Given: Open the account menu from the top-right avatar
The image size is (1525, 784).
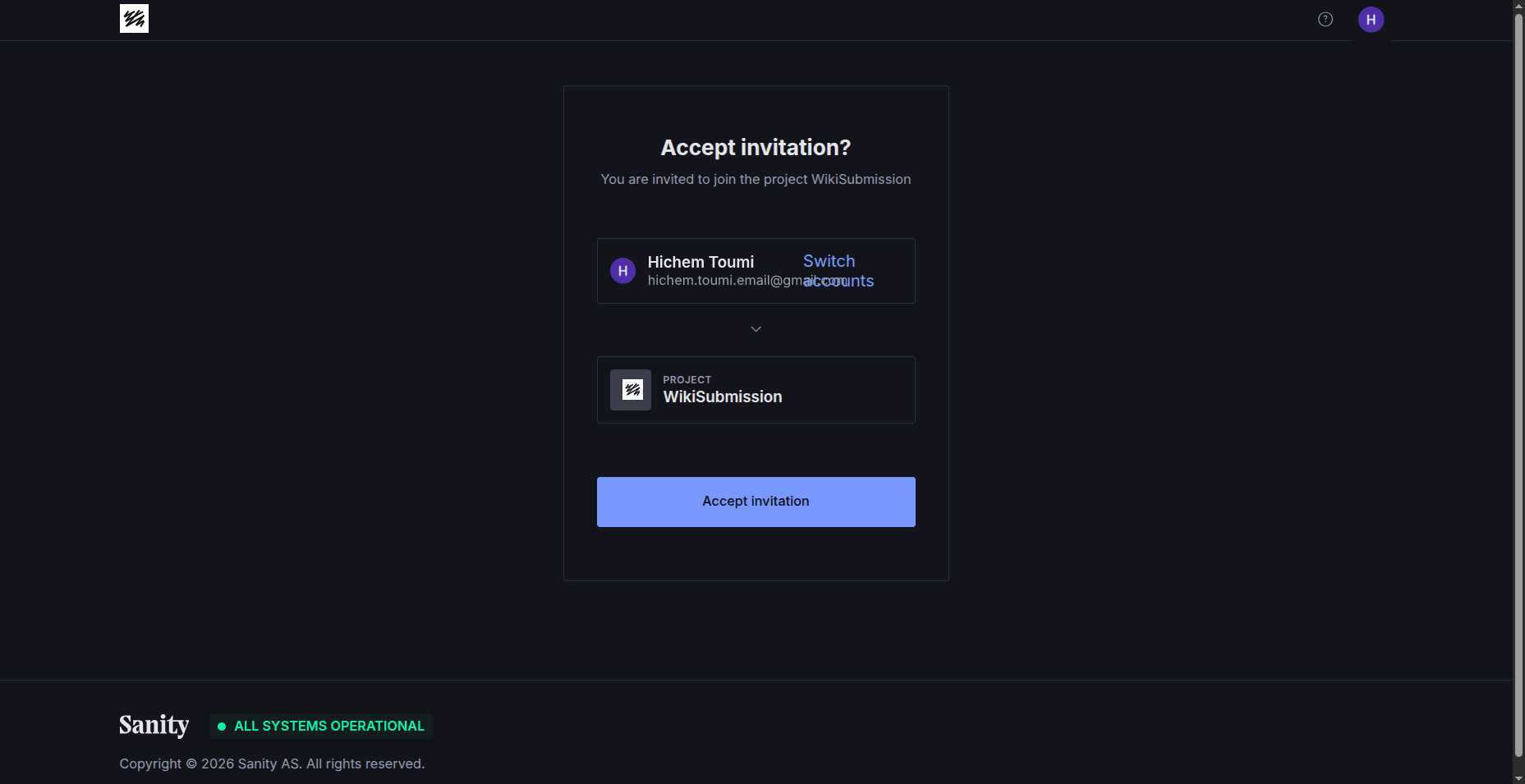Looking at the screenshot, I should (x=1371, y=20).
